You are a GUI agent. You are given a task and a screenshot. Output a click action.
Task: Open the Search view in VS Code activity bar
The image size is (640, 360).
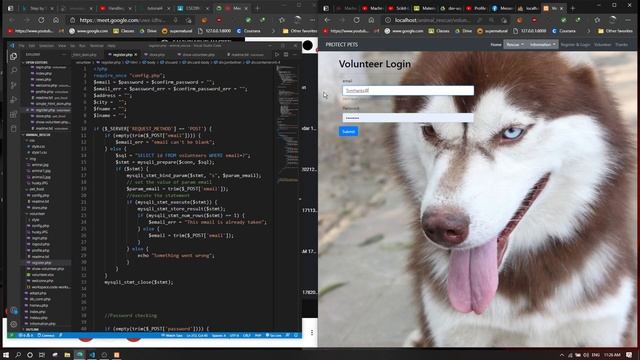click(13, 71)
